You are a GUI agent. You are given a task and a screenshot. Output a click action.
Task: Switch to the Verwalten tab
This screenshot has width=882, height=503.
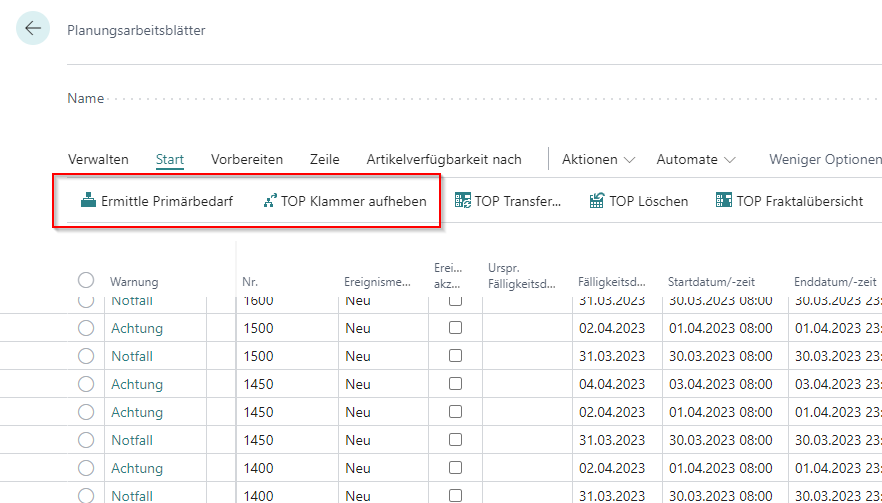click(98, 159)
